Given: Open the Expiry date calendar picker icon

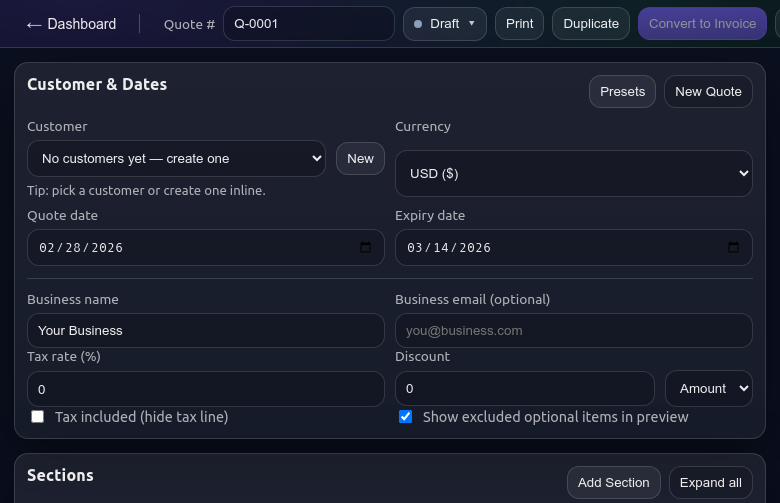Looking at the screenshot, I should point(733,247).
